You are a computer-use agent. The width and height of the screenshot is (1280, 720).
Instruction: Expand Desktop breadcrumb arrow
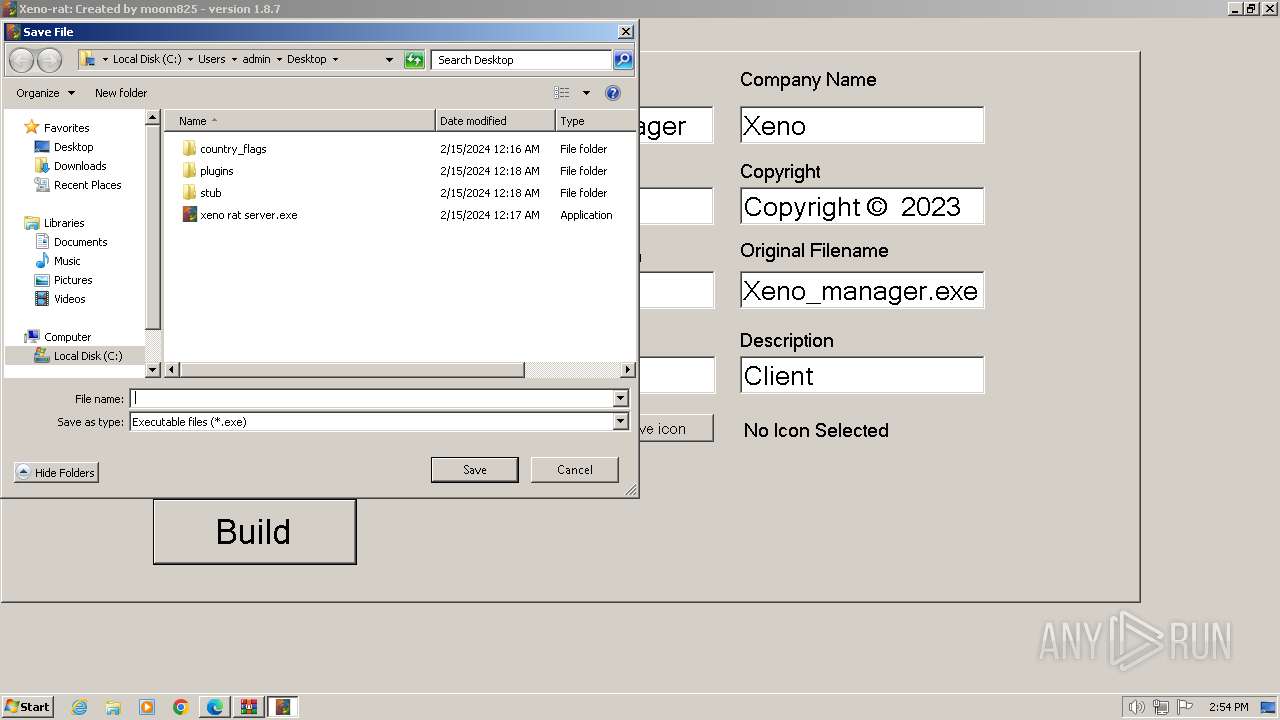click(335, 60)
